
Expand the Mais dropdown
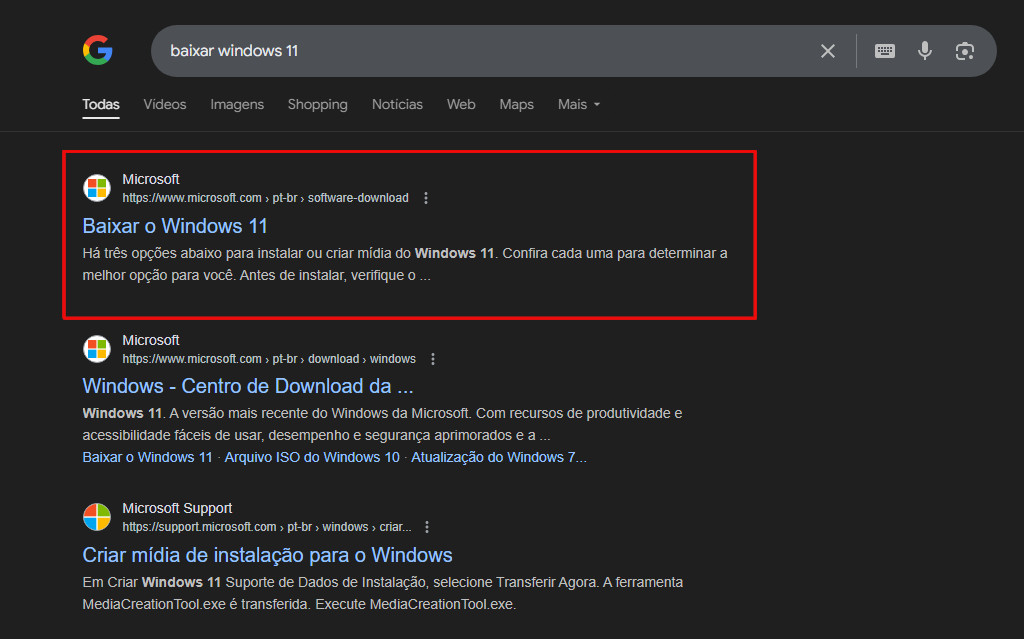coord(579,105)
